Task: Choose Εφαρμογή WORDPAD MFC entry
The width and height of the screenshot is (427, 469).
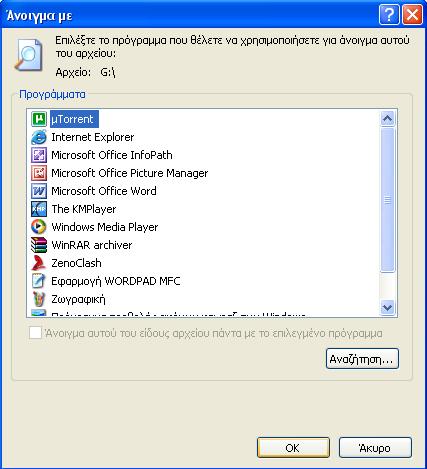Action: (x=116, y=281)
